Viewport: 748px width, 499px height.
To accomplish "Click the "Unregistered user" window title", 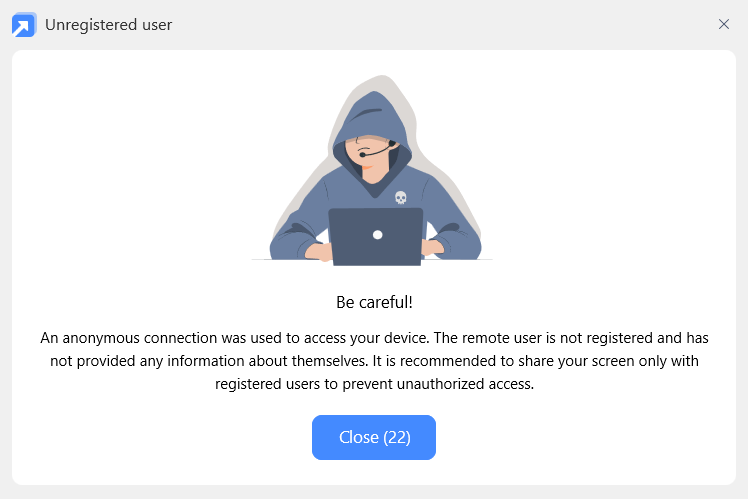I will pyautogui.click(x=108, y=25).
